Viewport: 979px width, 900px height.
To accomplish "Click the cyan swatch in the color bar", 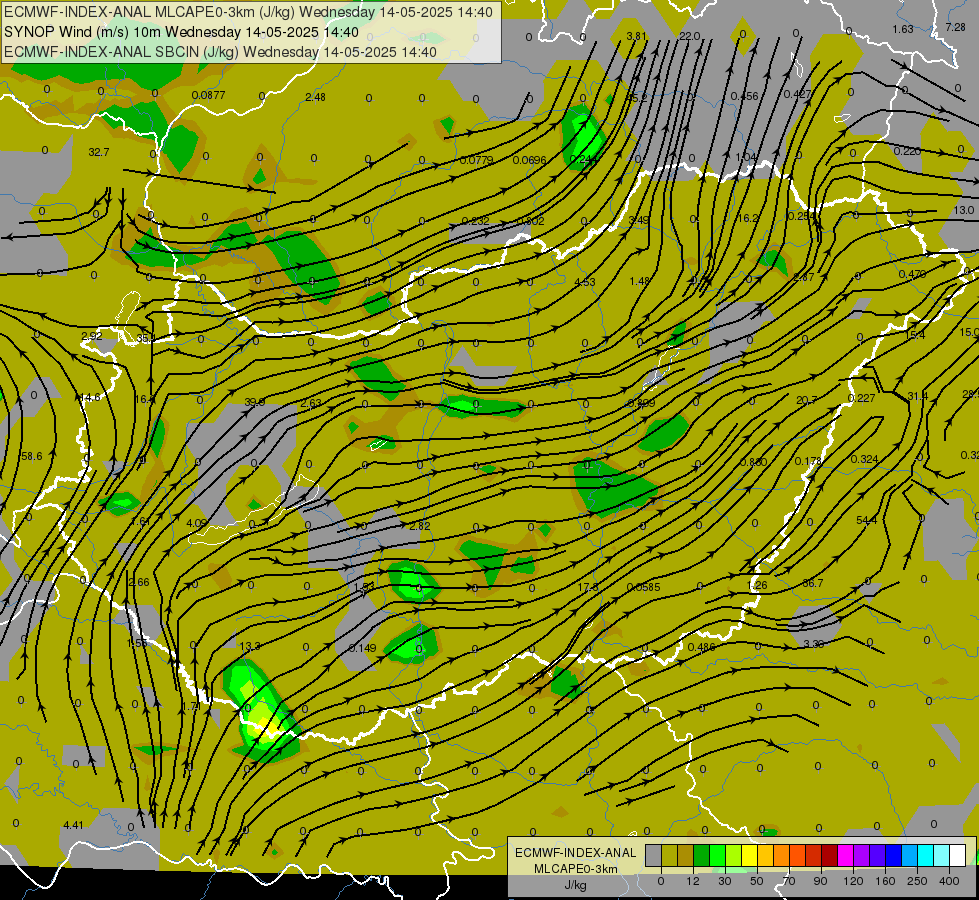I will click(x=927, y=855).
